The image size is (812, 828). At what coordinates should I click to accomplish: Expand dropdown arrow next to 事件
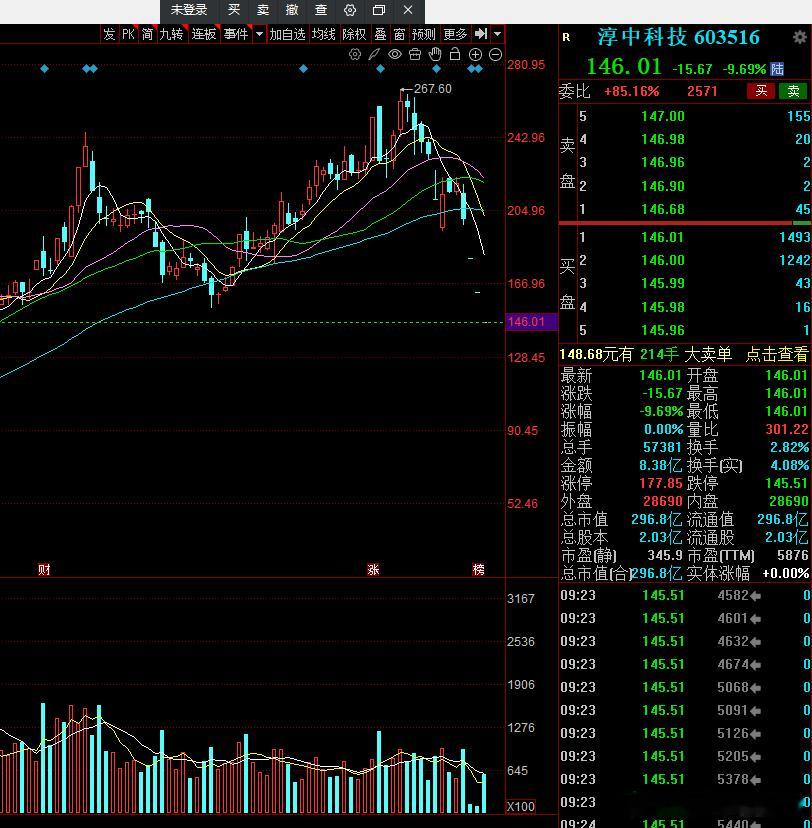coord(259,34)
